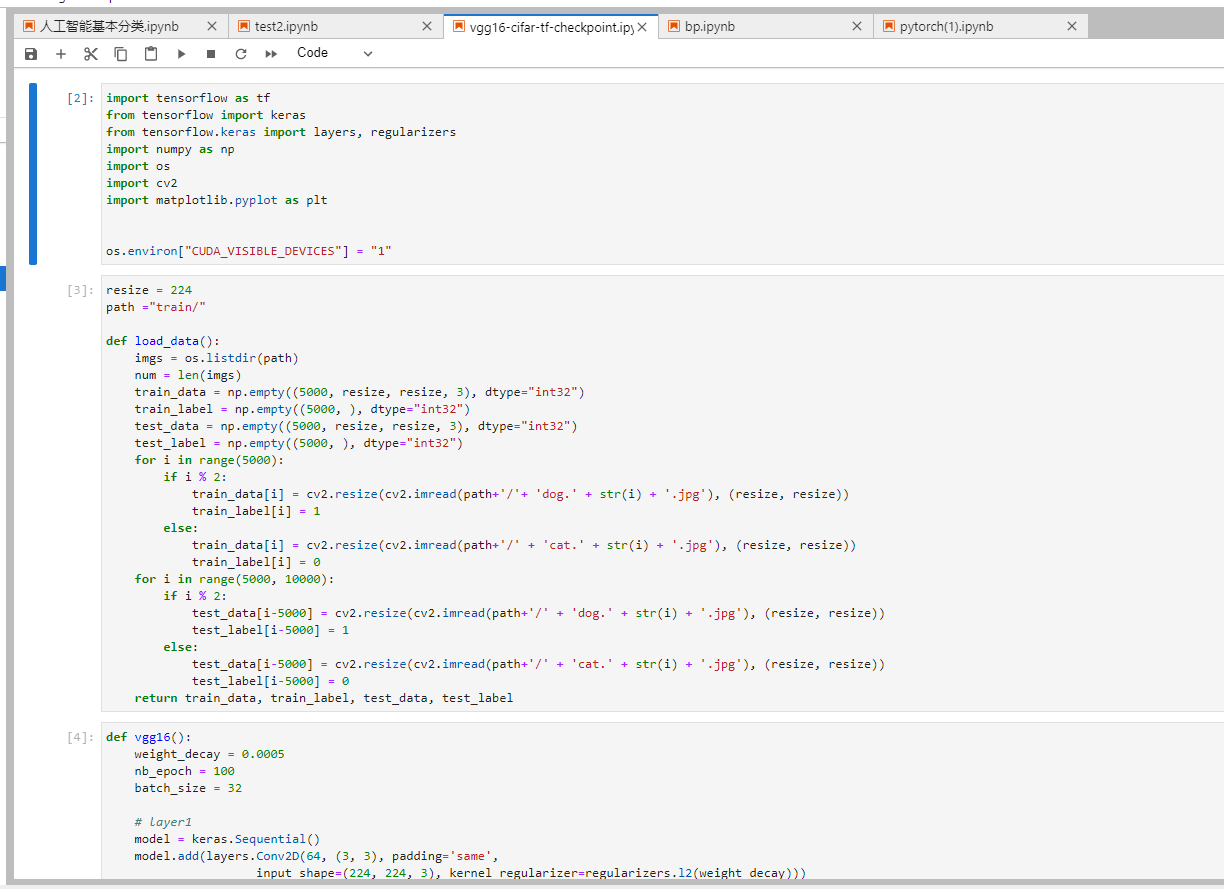The width and height of the screenshot is (1224, 889).
Task: Restart the kernel with the circular arrow
Action: tap(241, 54)
